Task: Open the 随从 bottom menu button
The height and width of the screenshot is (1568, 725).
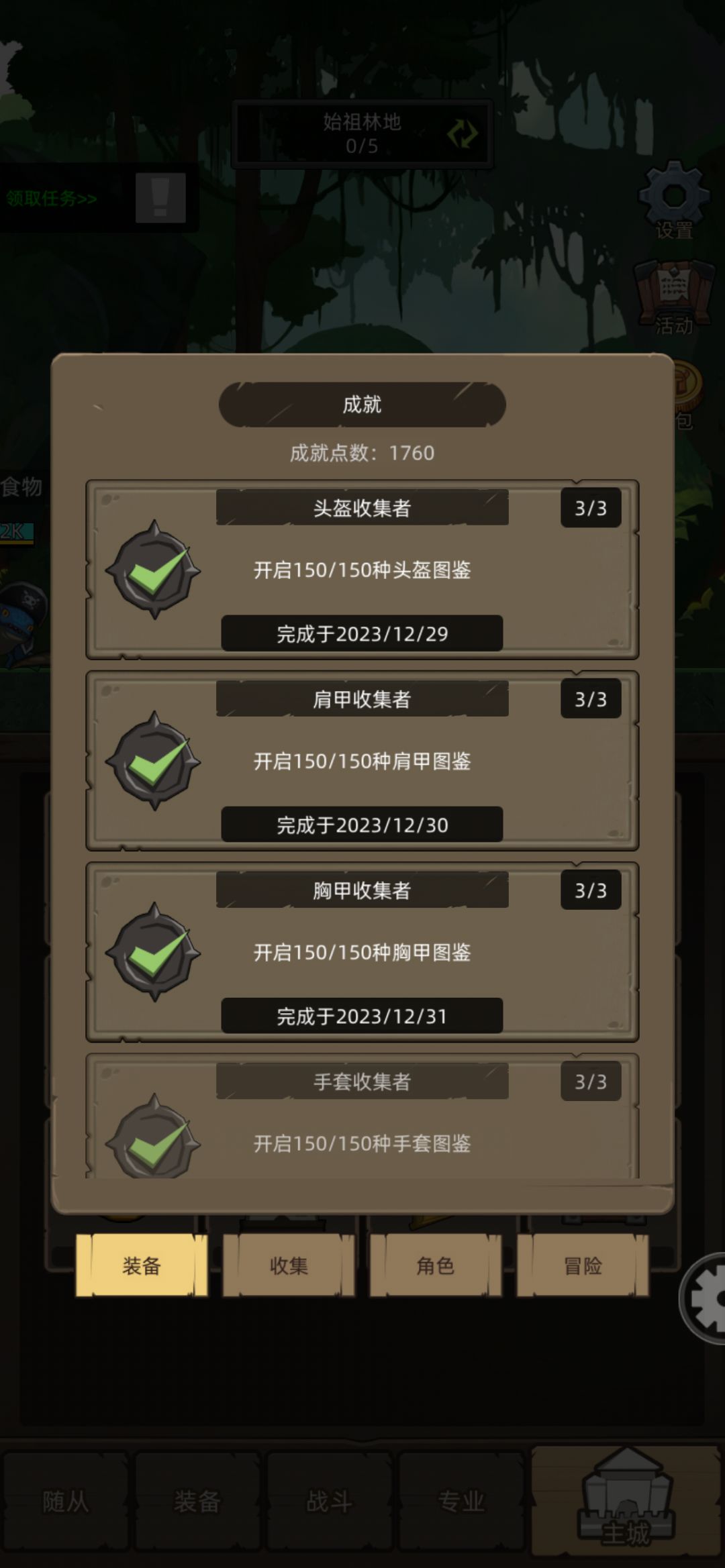Action: click(65, 1502)
